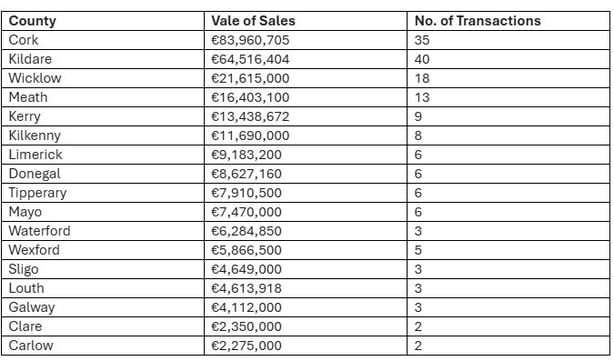The height and width of the screenshot is (361, 614).
Task: Select the Waterford county cell
Action: coord(103,231)
